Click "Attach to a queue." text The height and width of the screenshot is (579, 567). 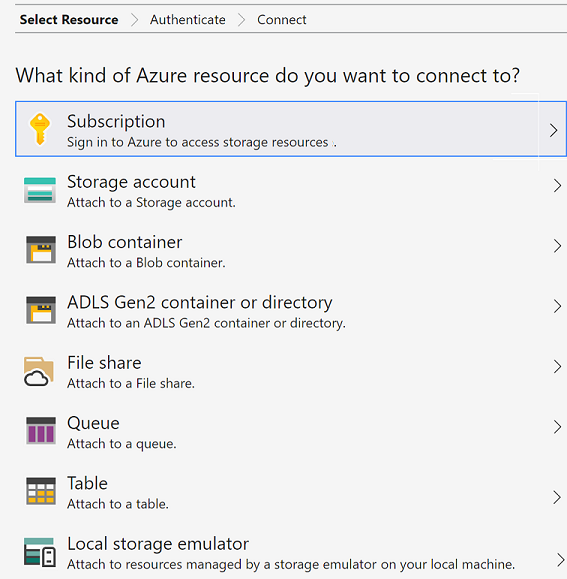[121, 444]
